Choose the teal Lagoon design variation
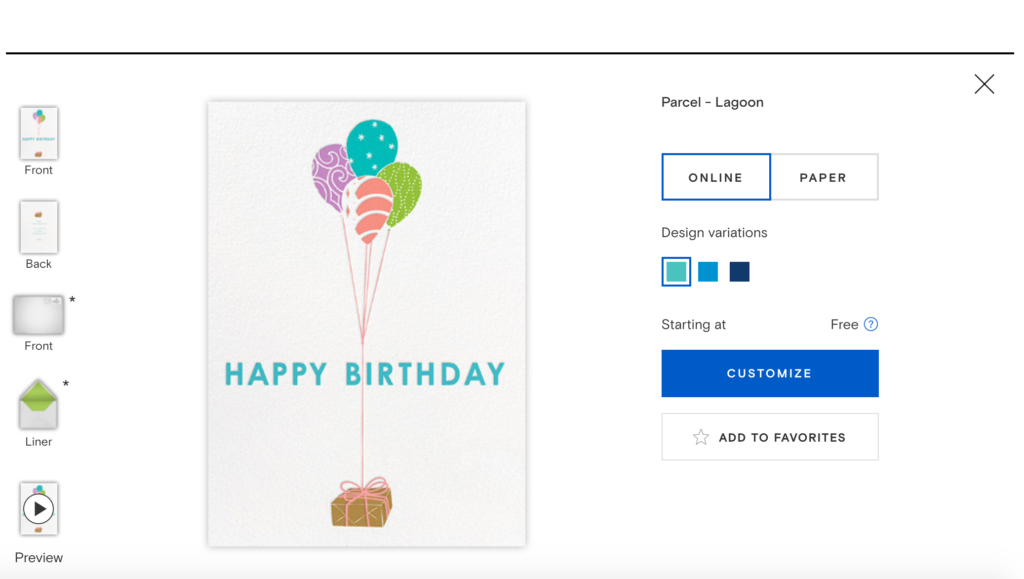Viewport: 1024px width, 579px height. click(676, 272)
